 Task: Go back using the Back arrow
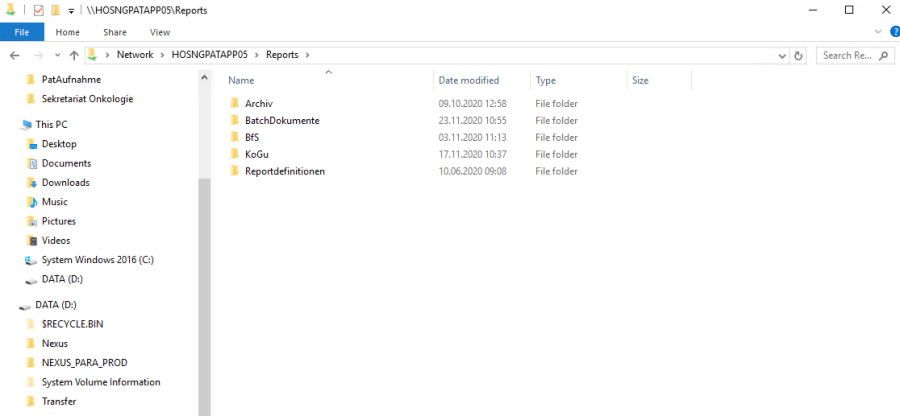15,55
